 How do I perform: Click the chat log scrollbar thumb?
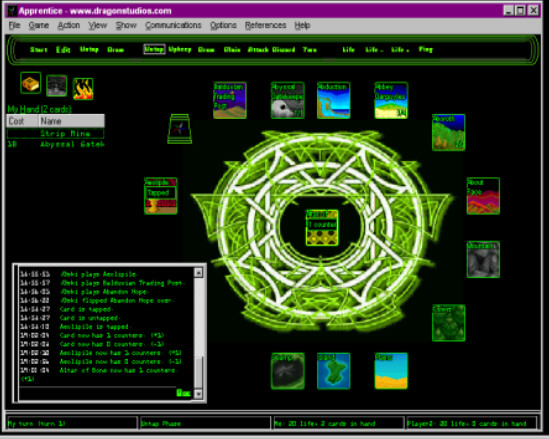198,372
